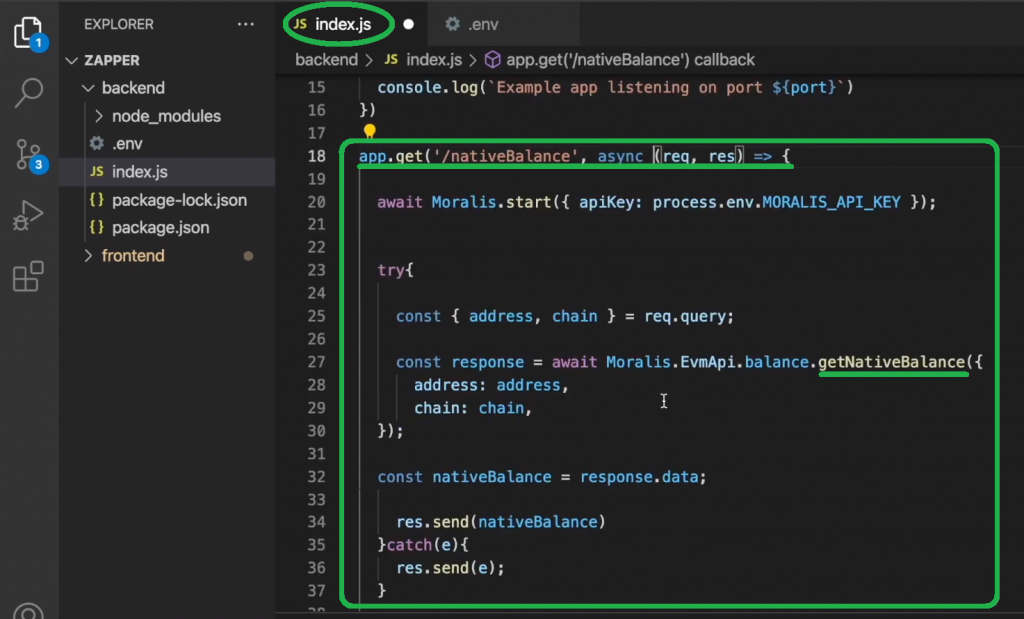This screenshot has height=619, width=1024.
Task: Click line number 27 in gutter
Action: 317,362
